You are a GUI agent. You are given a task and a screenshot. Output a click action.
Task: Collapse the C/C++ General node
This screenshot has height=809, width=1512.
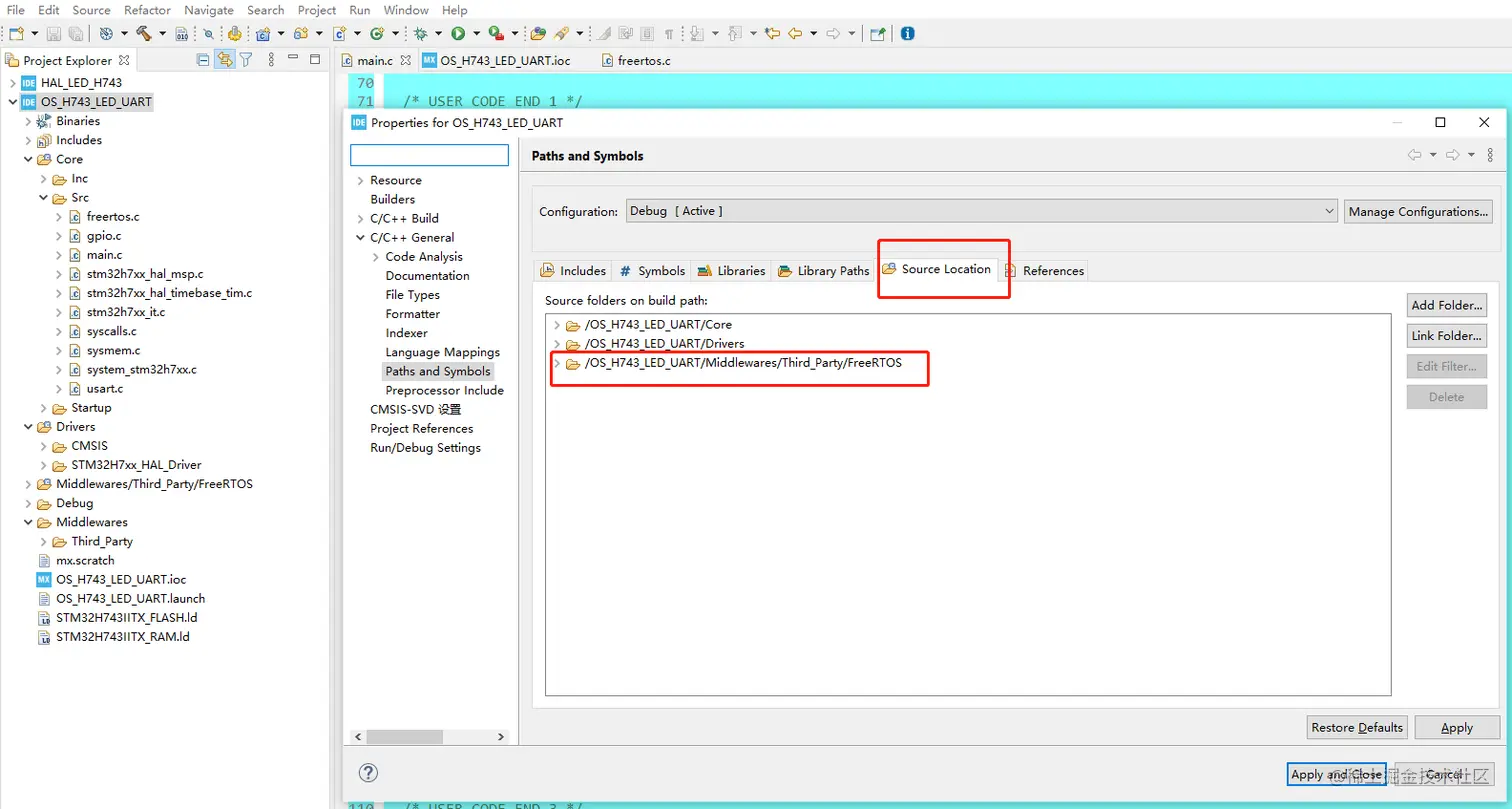click(360, 238)
